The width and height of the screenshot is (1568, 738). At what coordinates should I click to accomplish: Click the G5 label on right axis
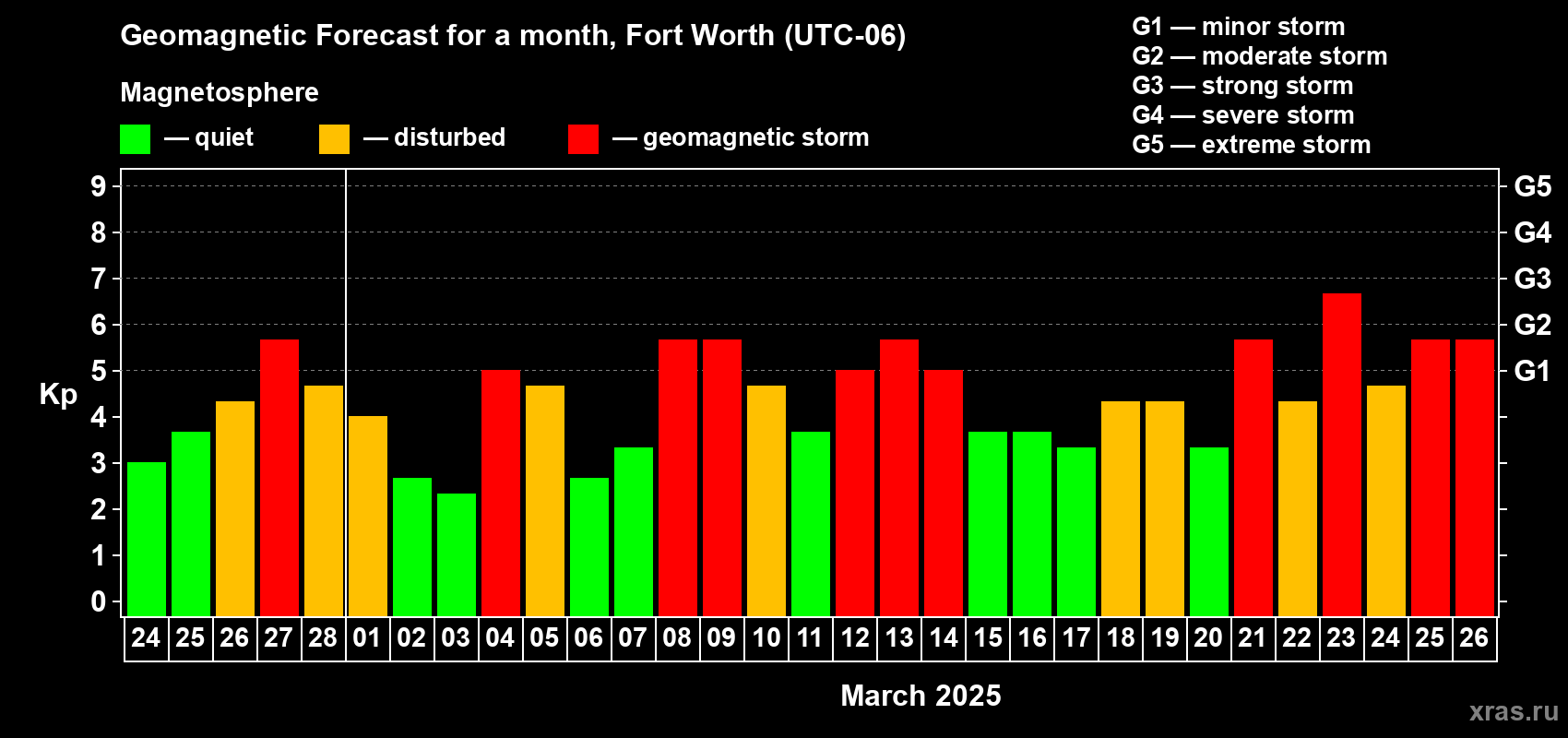click(1533, 186)
